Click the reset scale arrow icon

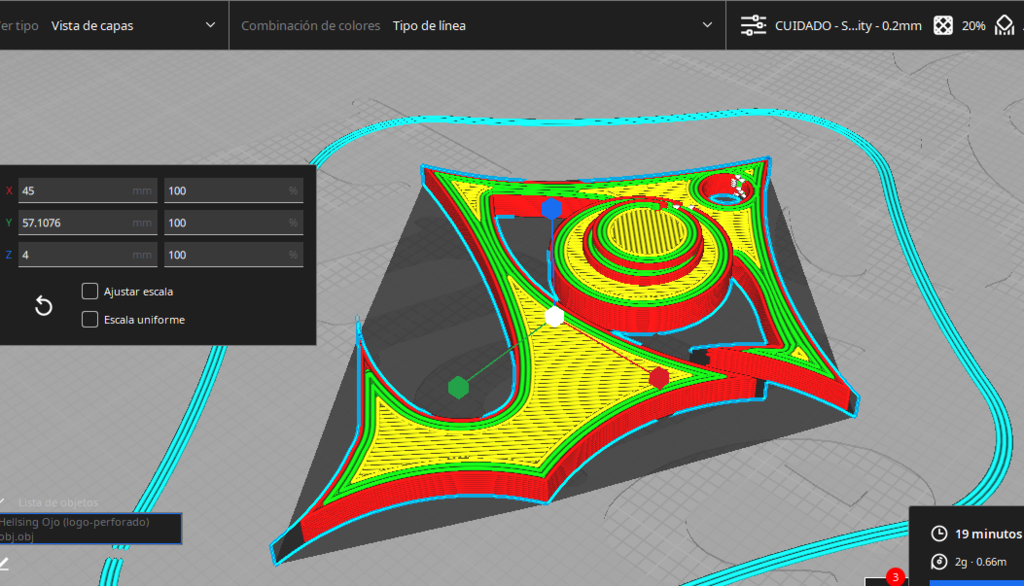click(43, 306)
